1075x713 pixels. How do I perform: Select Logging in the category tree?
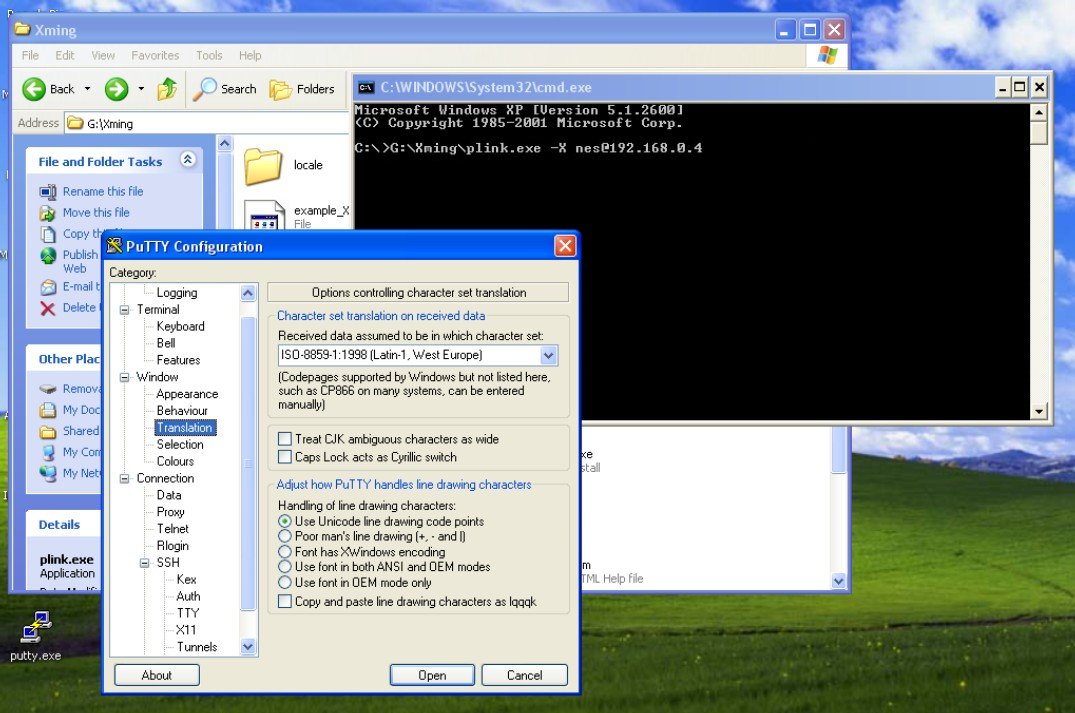177,293
